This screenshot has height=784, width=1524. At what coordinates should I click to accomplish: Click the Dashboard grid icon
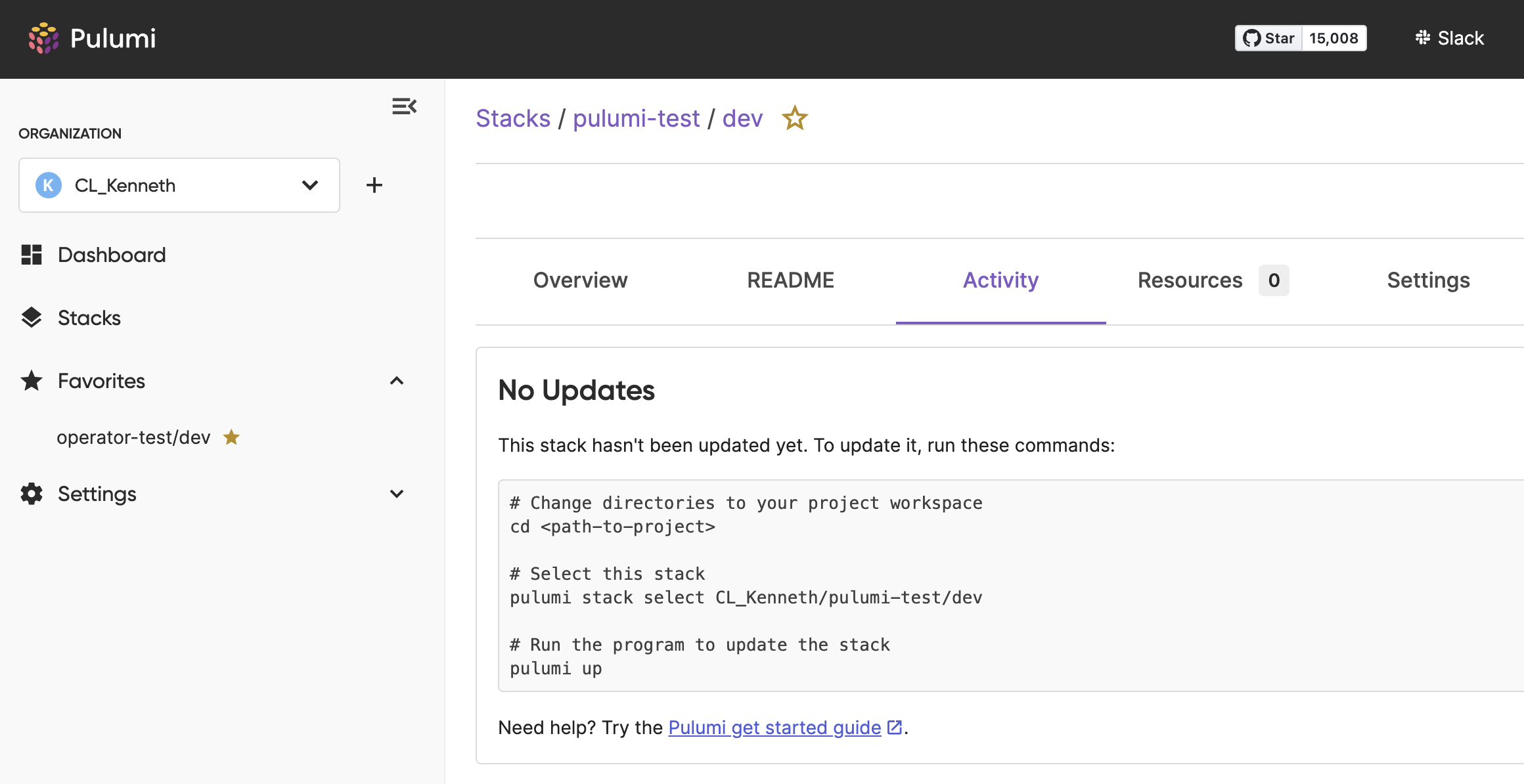click(x=32, y=255)
